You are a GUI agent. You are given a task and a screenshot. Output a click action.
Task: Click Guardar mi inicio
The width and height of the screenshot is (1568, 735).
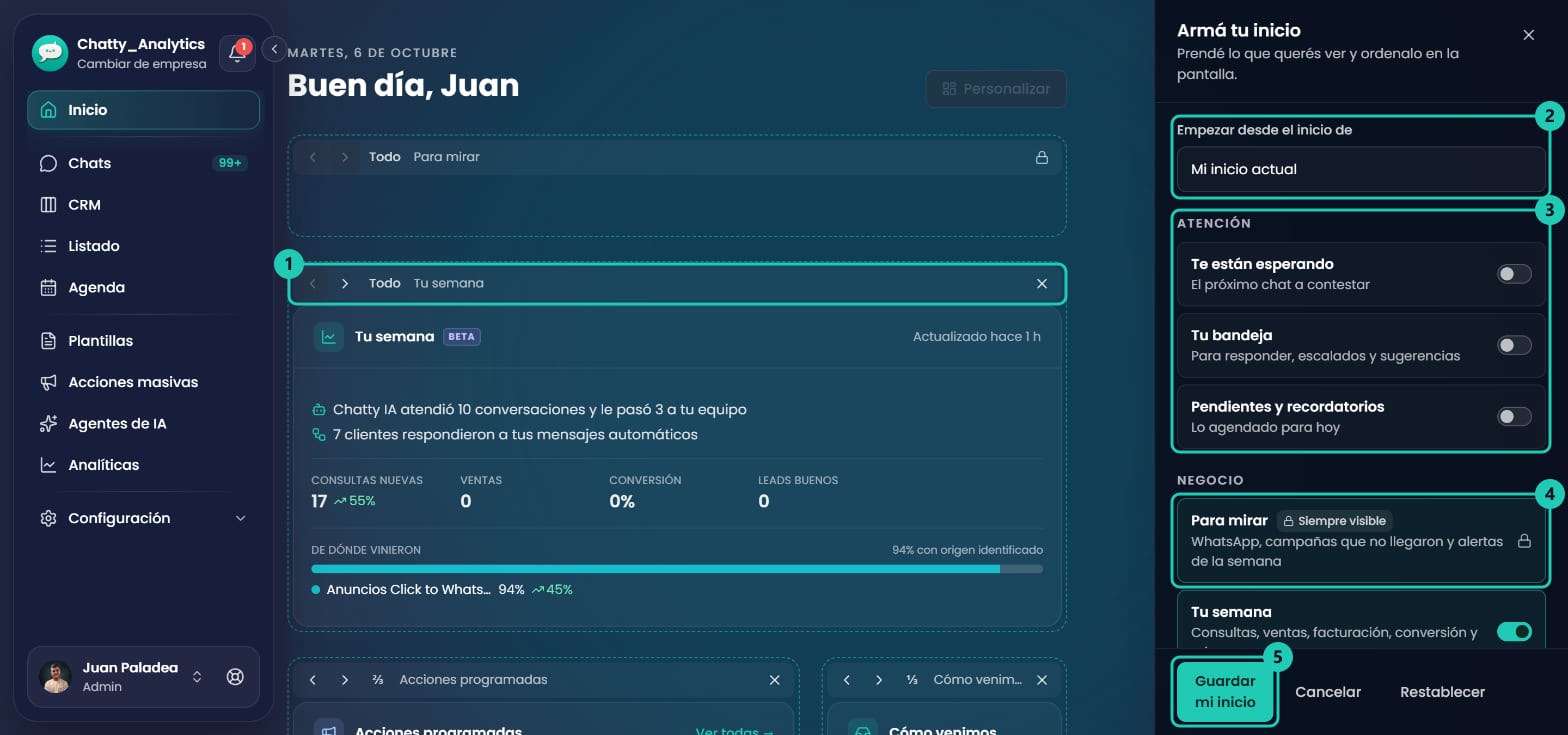[x=1225, y=692]
